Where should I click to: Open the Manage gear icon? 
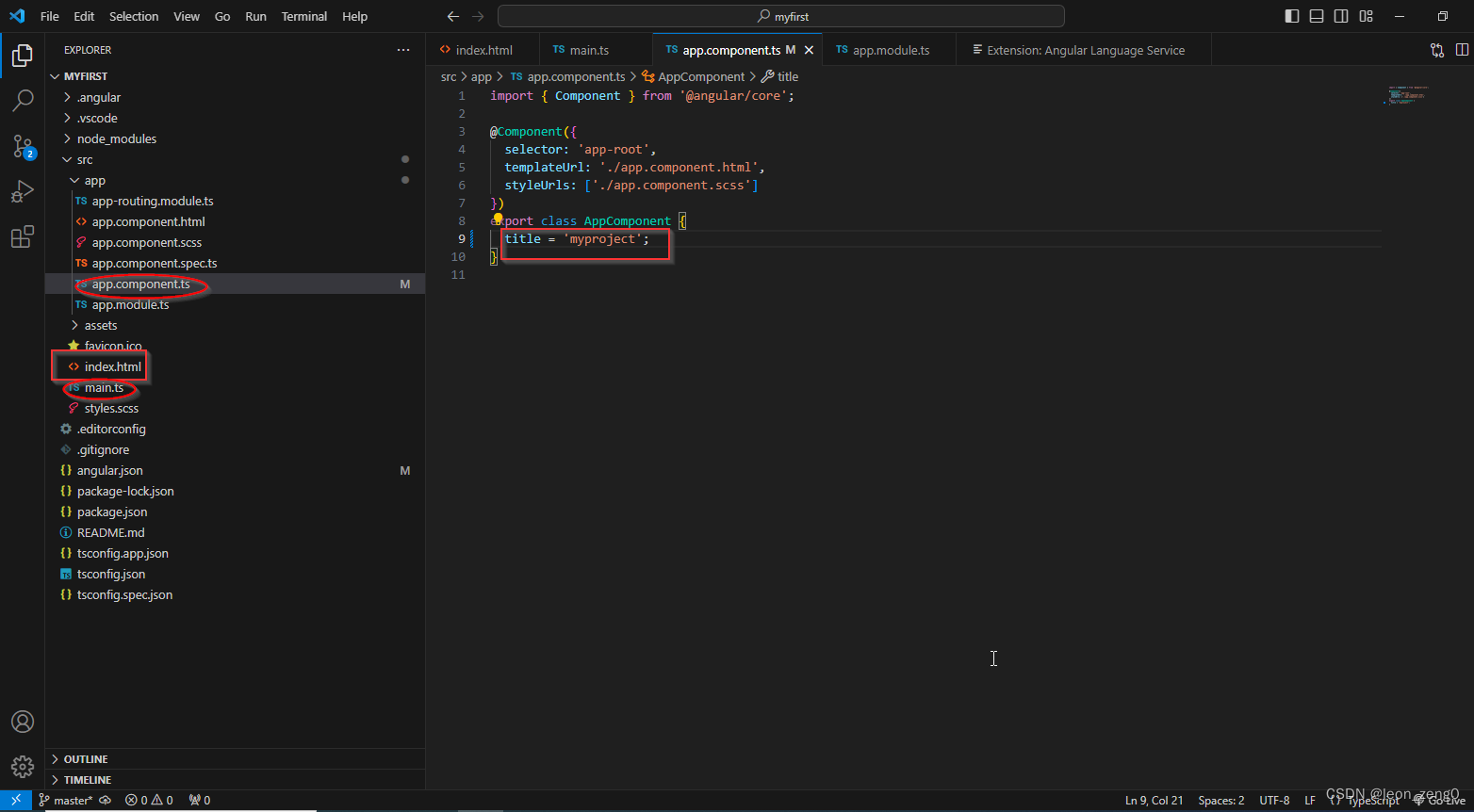[23, 767]
